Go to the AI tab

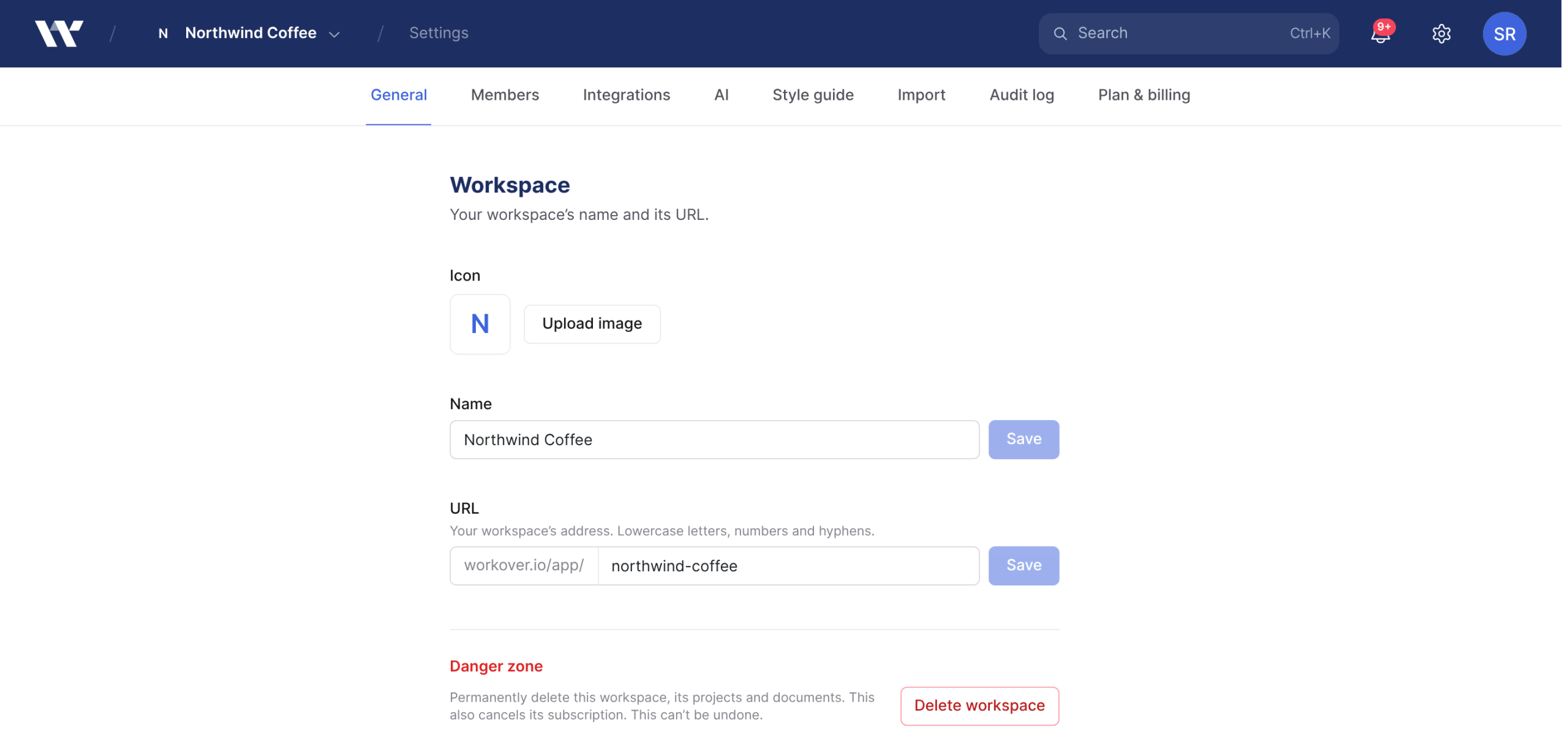721,95
